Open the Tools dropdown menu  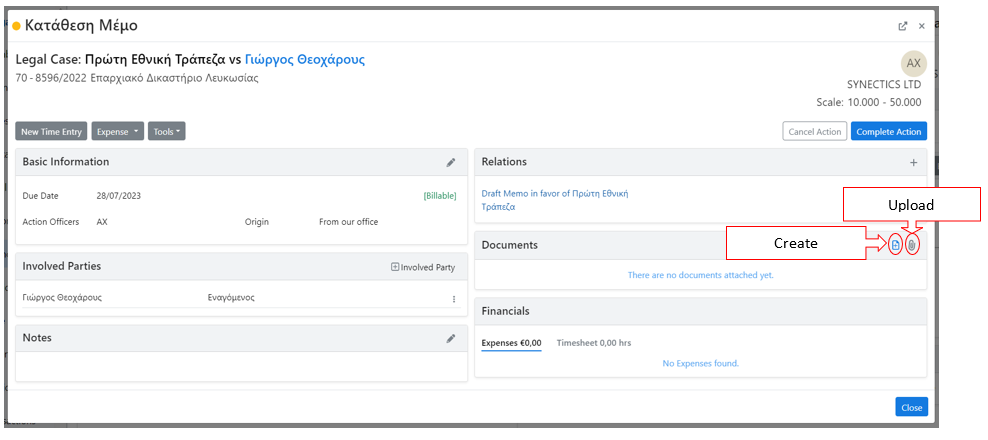pyautogui.click(x=167, y=131)
